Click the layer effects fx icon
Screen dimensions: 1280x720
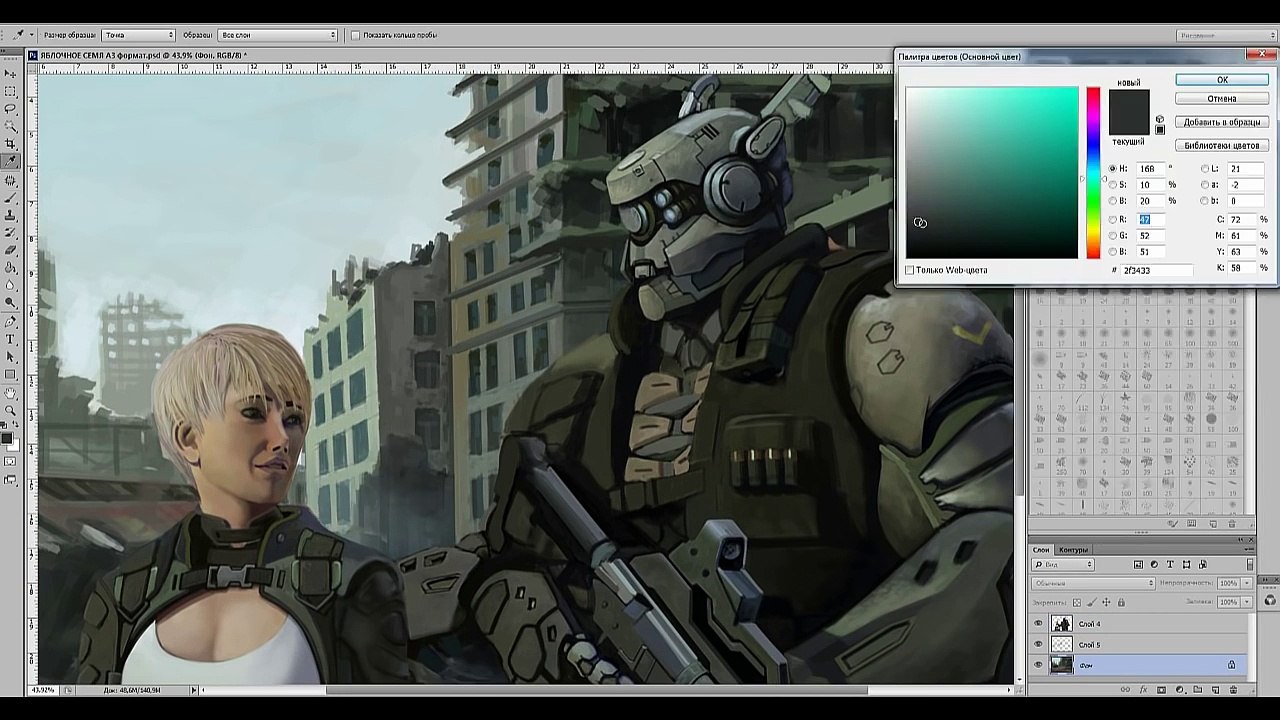(1143, 690)
